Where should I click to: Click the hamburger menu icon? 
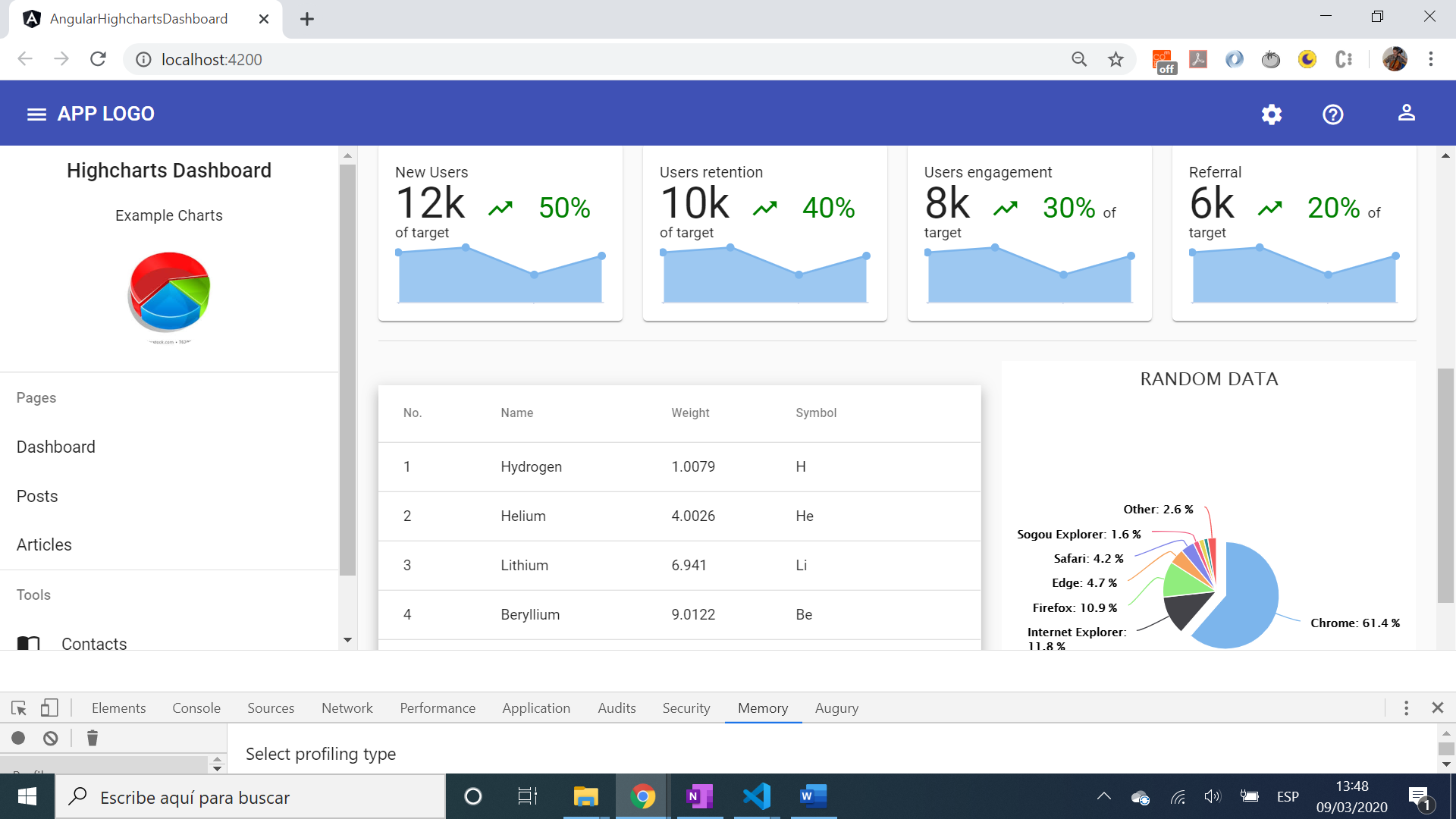pyautogui.click(x=36, y=113)
